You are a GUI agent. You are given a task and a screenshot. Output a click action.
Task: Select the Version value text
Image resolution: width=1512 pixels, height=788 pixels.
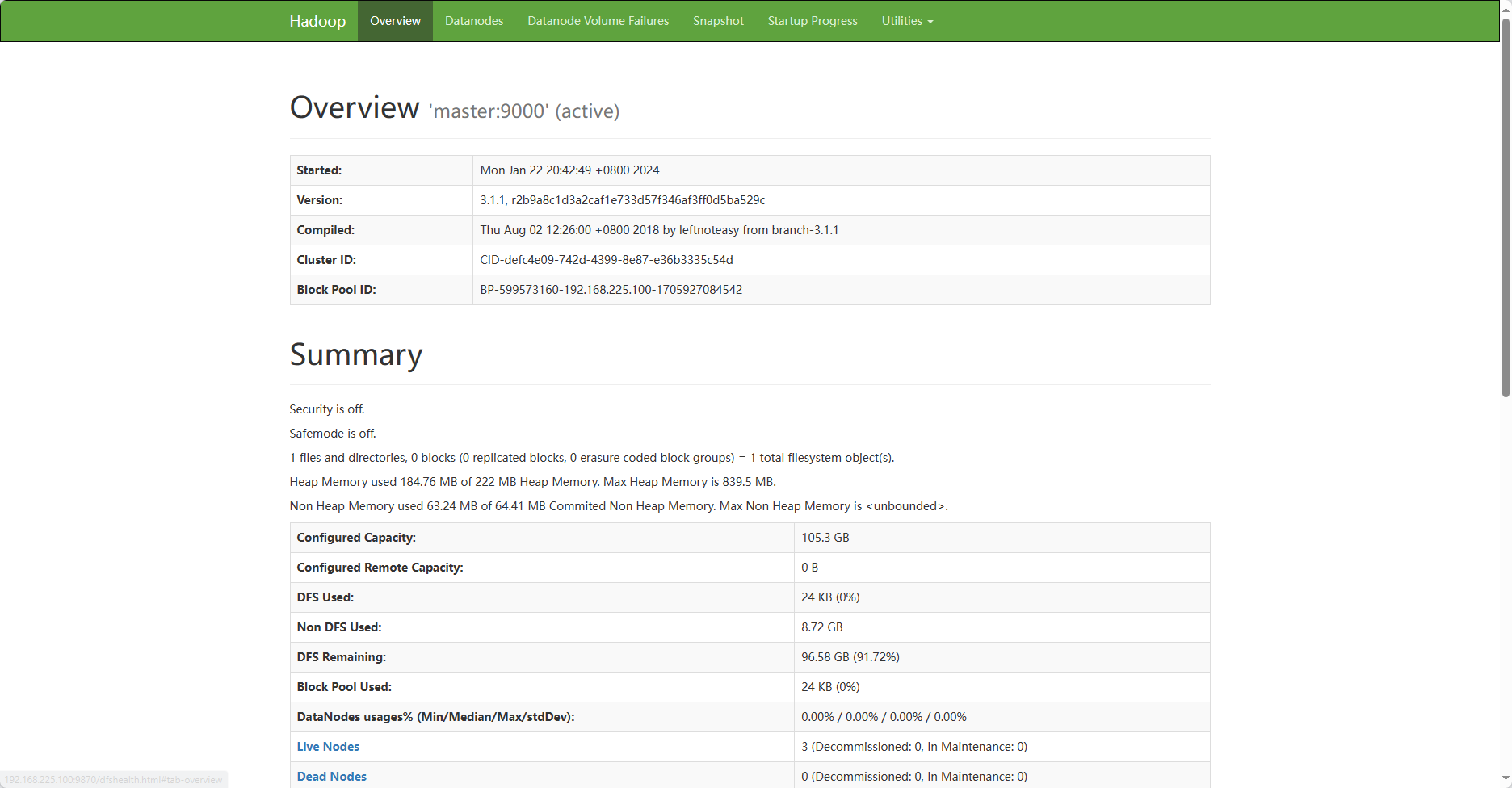coord(623,200)
